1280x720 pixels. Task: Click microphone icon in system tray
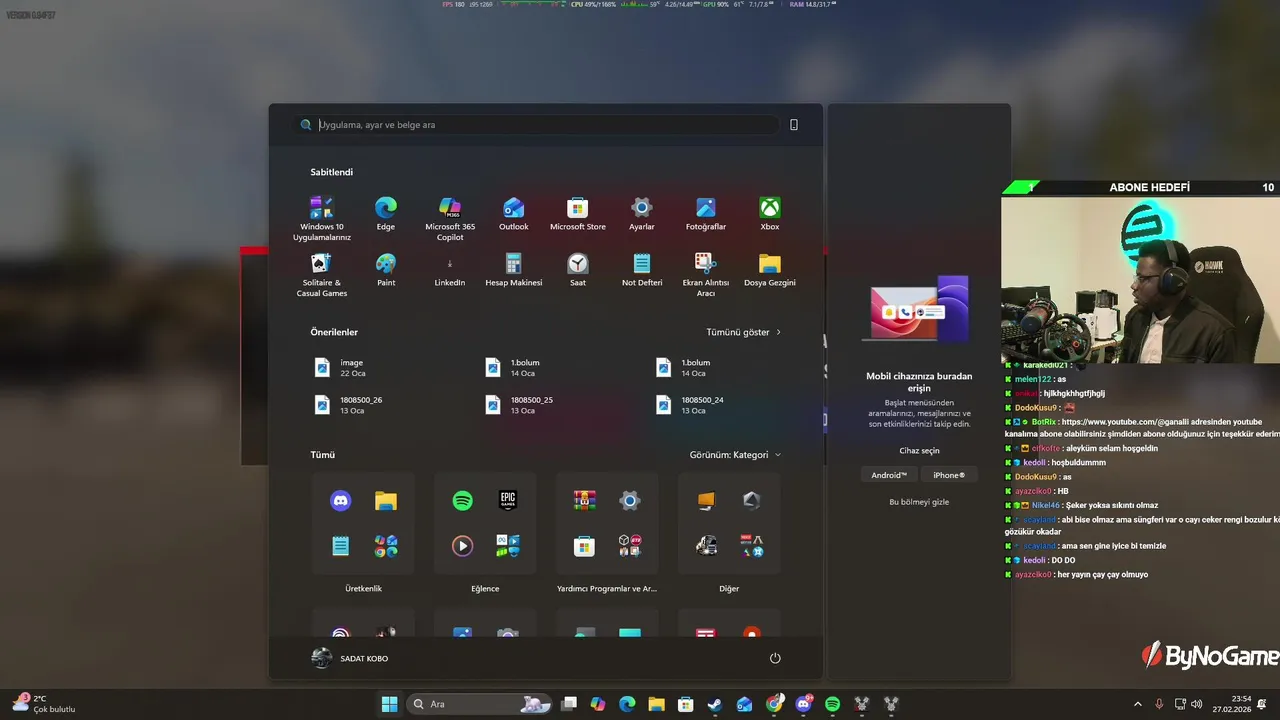(1159, 704)
